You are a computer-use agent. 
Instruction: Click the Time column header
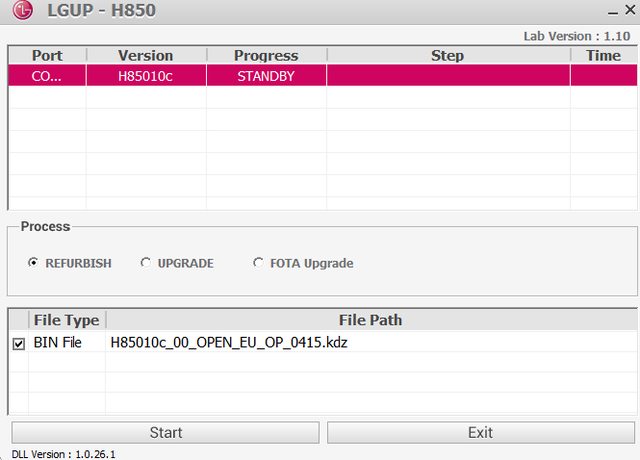click(603, 55)
